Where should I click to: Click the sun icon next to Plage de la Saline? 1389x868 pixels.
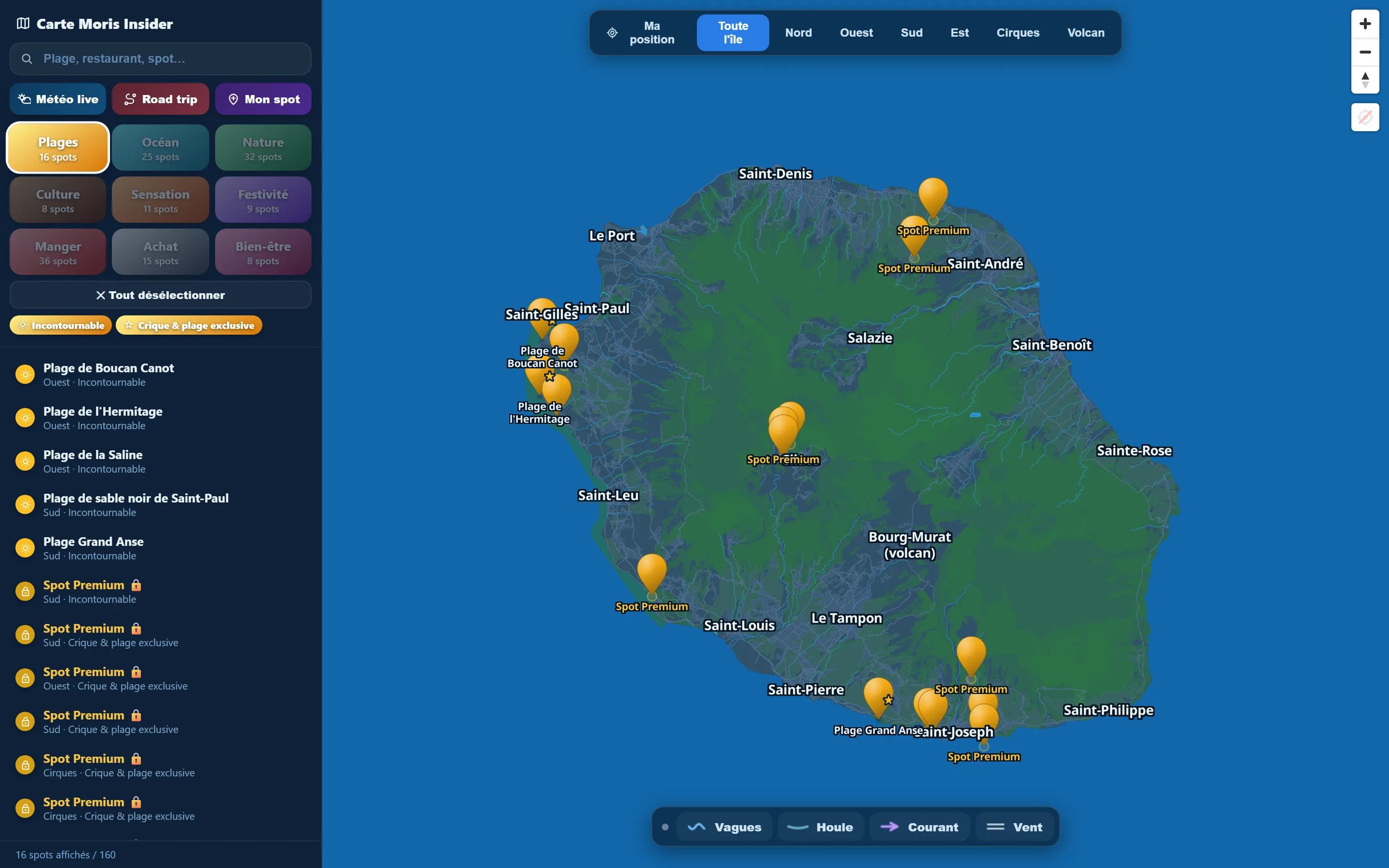(x=25, y=461)
